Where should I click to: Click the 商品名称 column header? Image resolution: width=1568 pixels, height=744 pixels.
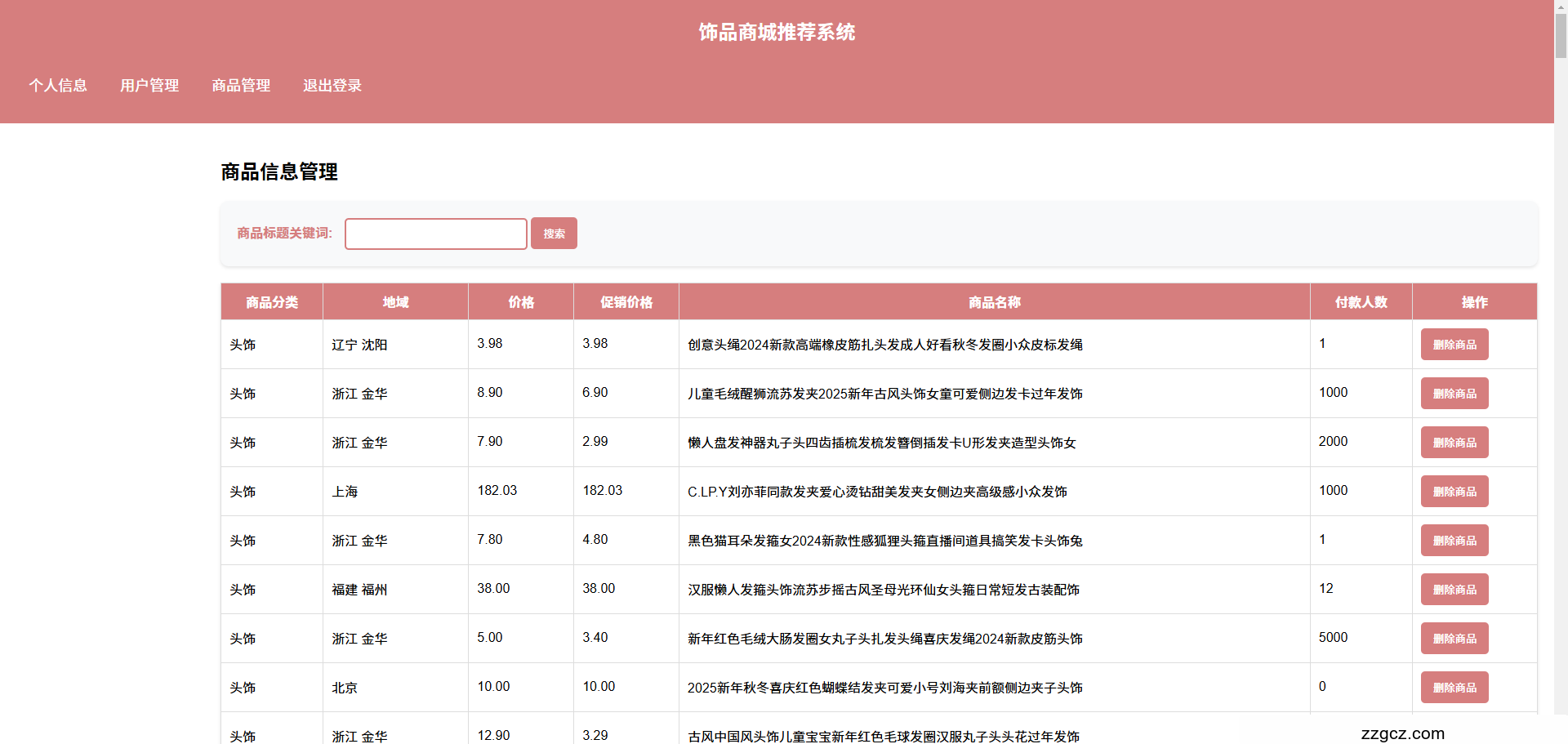pos(994,301)
